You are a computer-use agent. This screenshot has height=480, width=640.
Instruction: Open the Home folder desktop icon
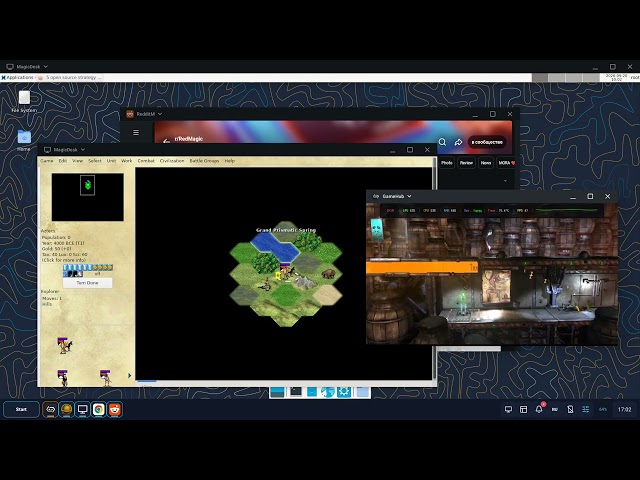24,141
